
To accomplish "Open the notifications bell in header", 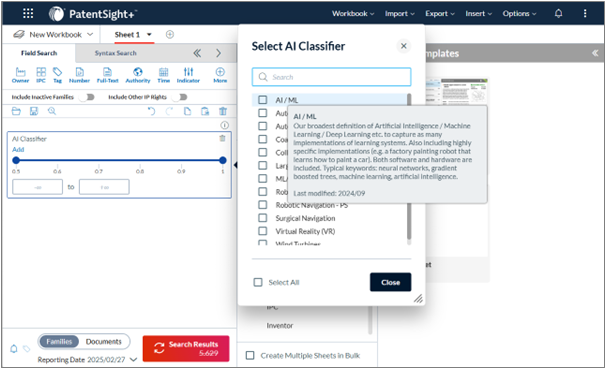I will pyautogui.click(x=558, y=14).
